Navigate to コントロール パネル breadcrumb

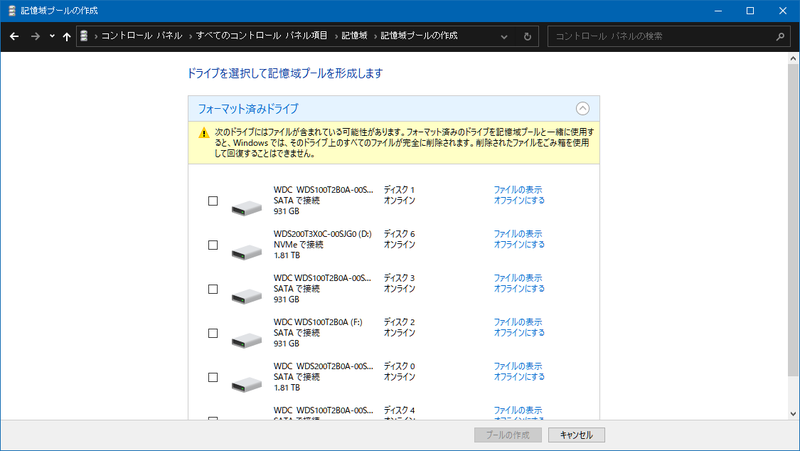[x=141, y=36]
